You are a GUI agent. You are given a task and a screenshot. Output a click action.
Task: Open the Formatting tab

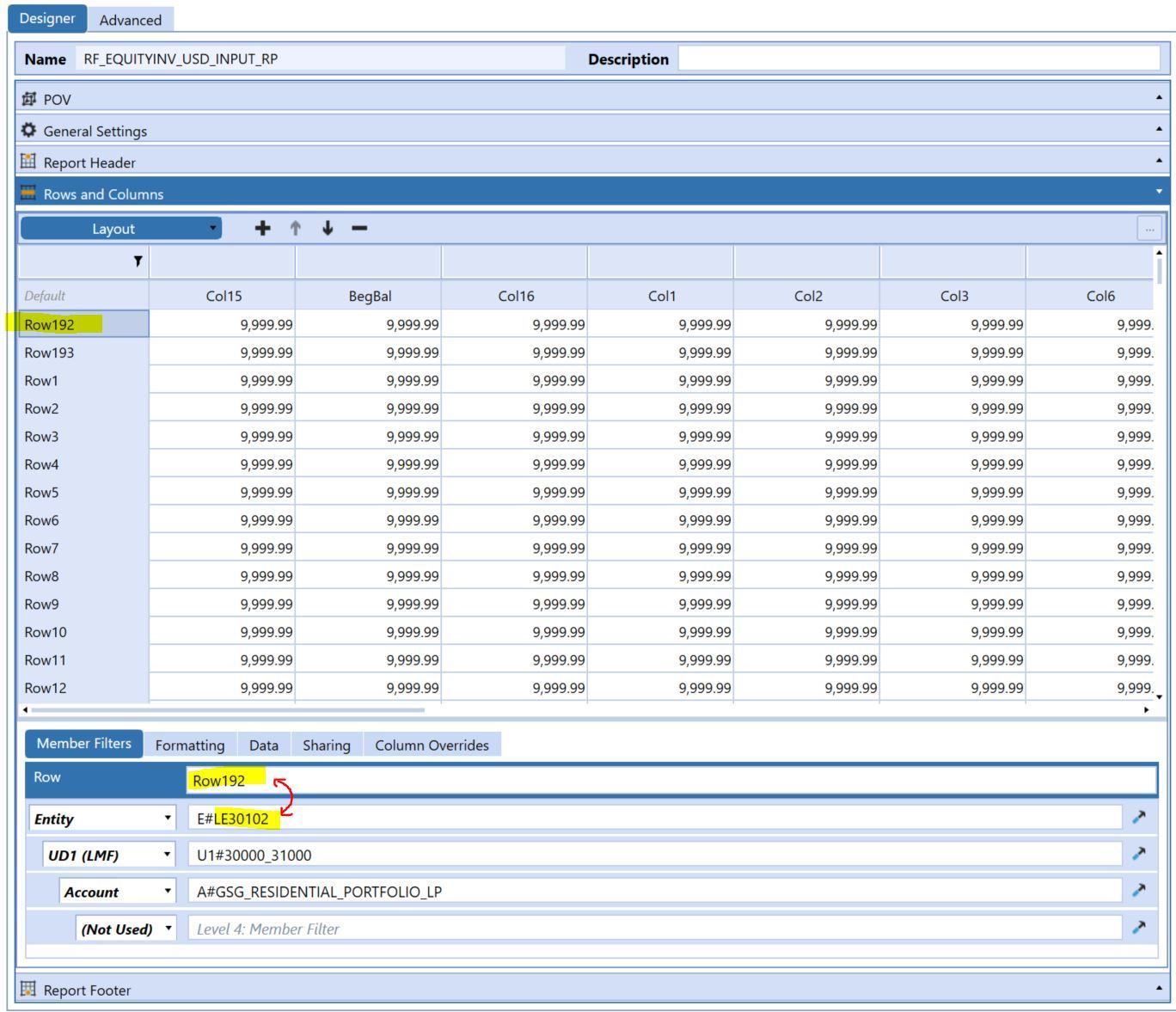tap(190, 745)
